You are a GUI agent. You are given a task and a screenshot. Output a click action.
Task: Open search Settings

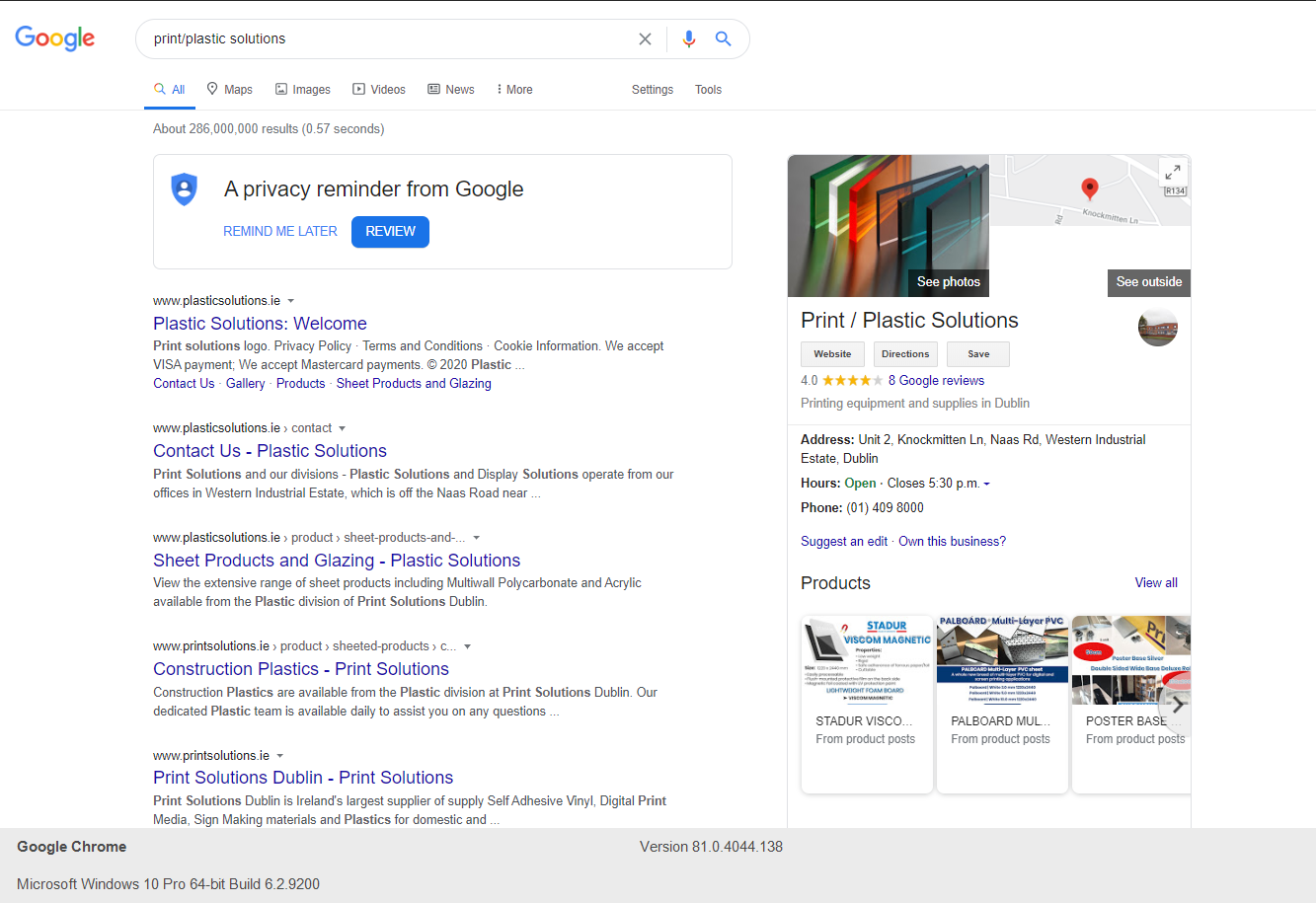pyautogui.click(x=653, y=89)
